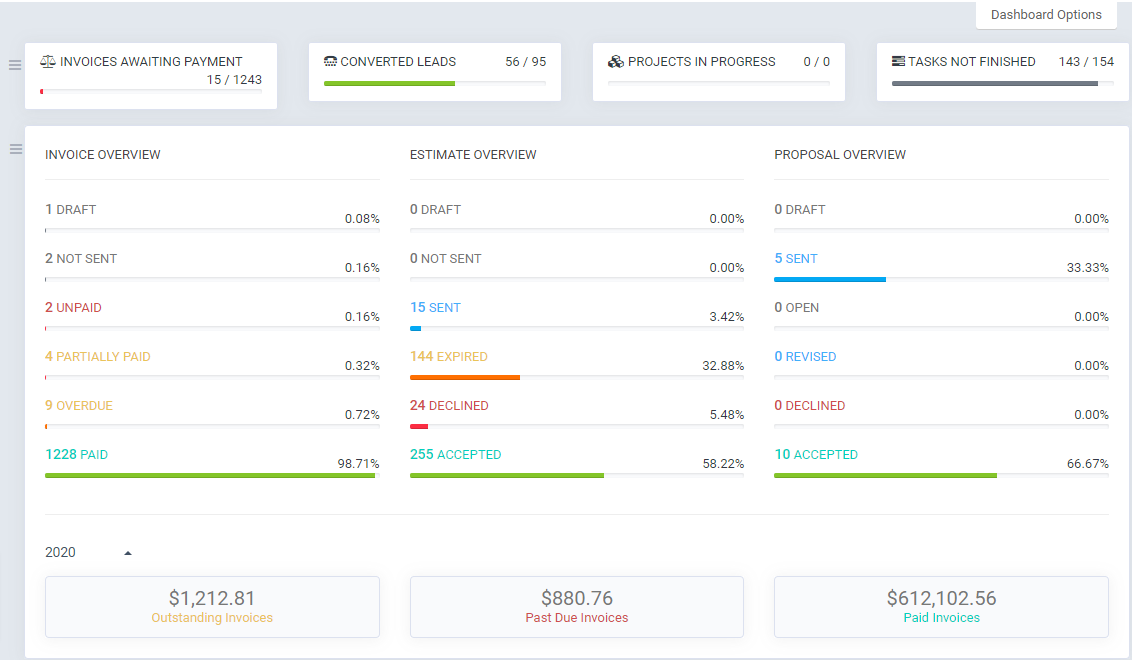Open the 5 Sent proposals
Image resolution: width=1132 pixels, height=660 pixels.
point(796,259)
